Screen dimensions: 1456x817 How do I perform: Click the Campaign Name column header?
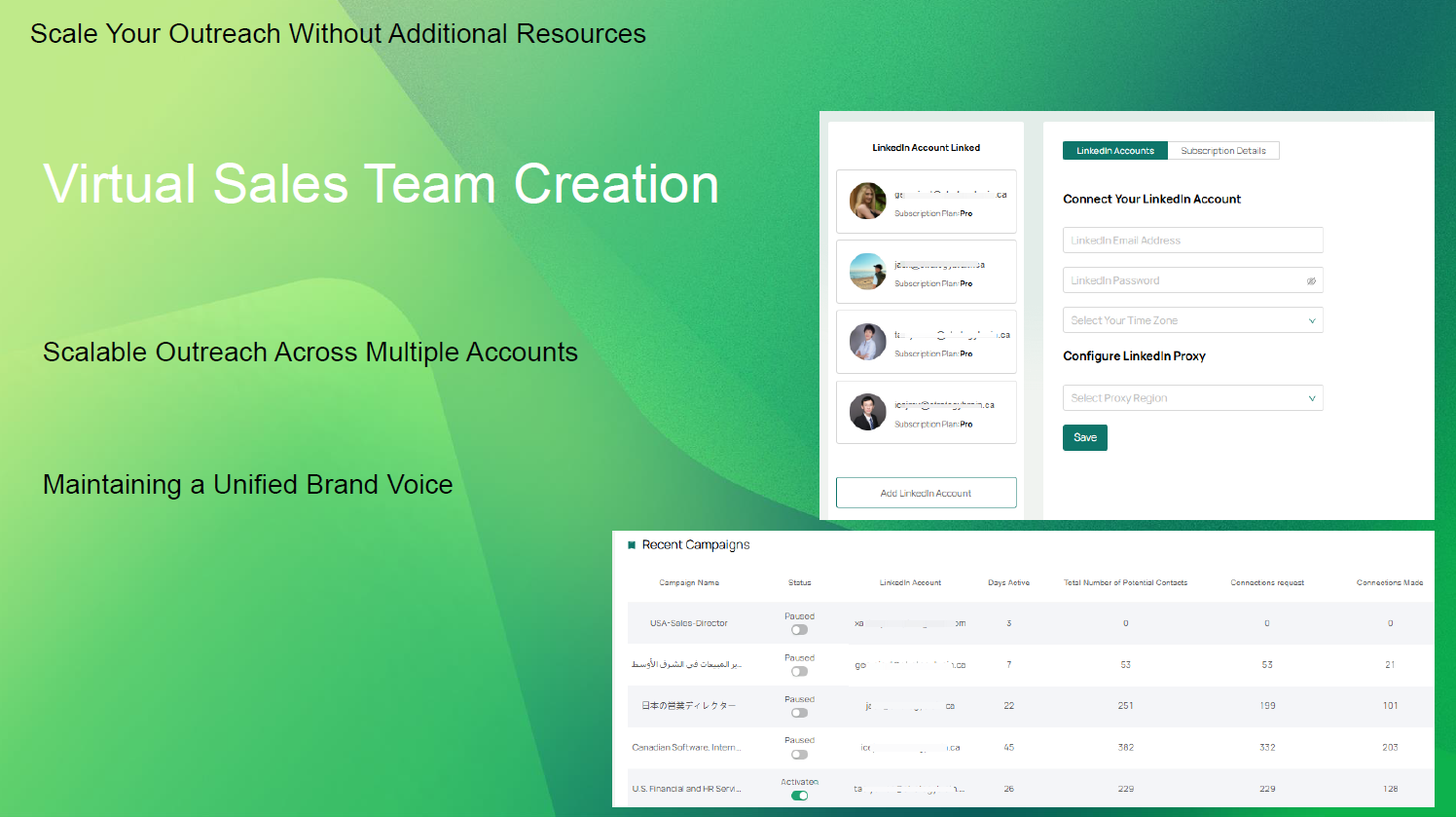(x=689, y=582)
